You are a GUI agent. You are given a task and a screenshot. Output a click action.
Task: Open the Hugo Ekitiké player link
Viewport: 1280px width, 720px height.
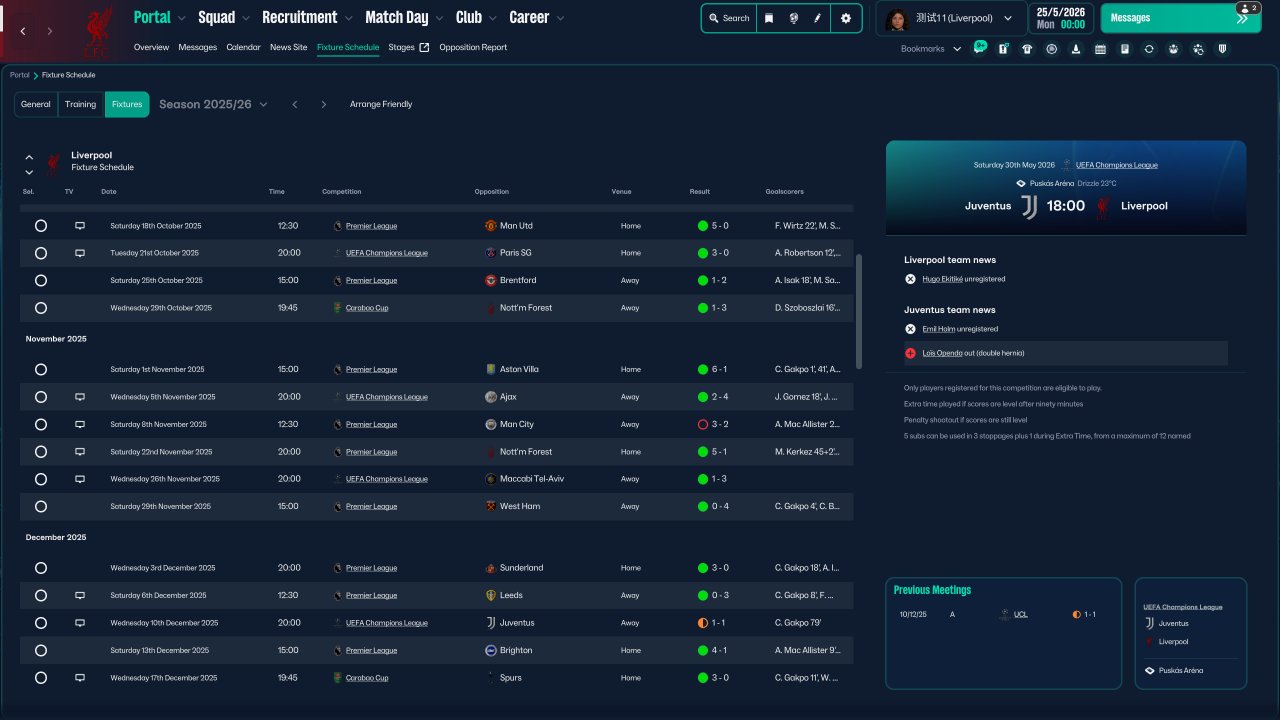943,279
